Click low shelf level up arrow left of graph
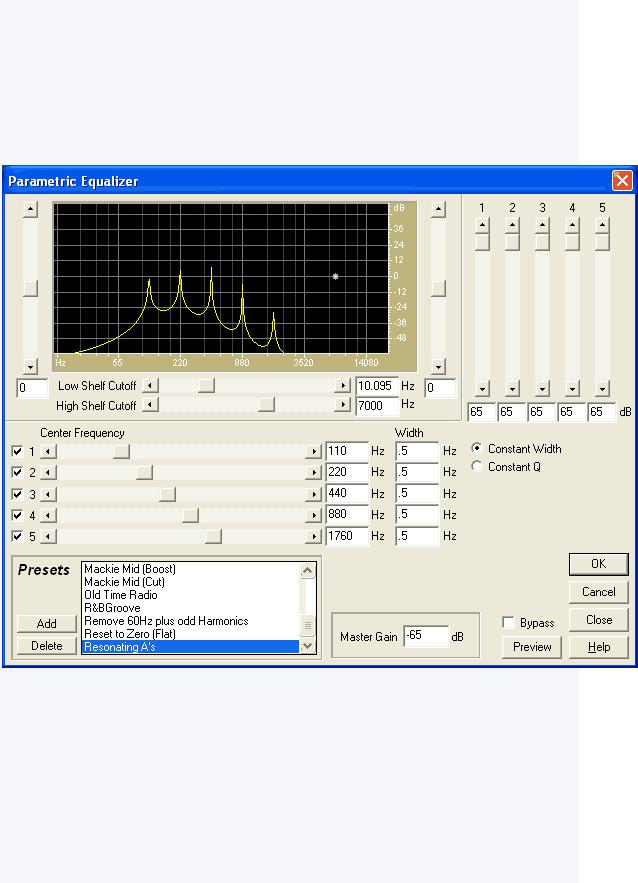 coord(30,209)
